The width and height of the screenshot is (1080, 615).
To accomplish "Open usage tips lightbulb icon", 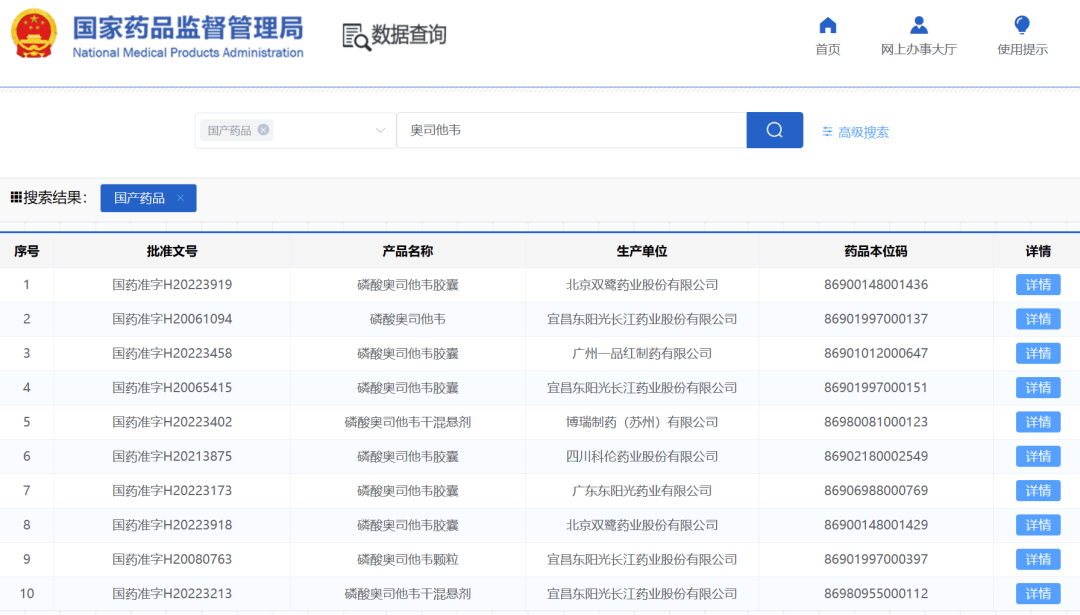I will tap(1022, 25).
